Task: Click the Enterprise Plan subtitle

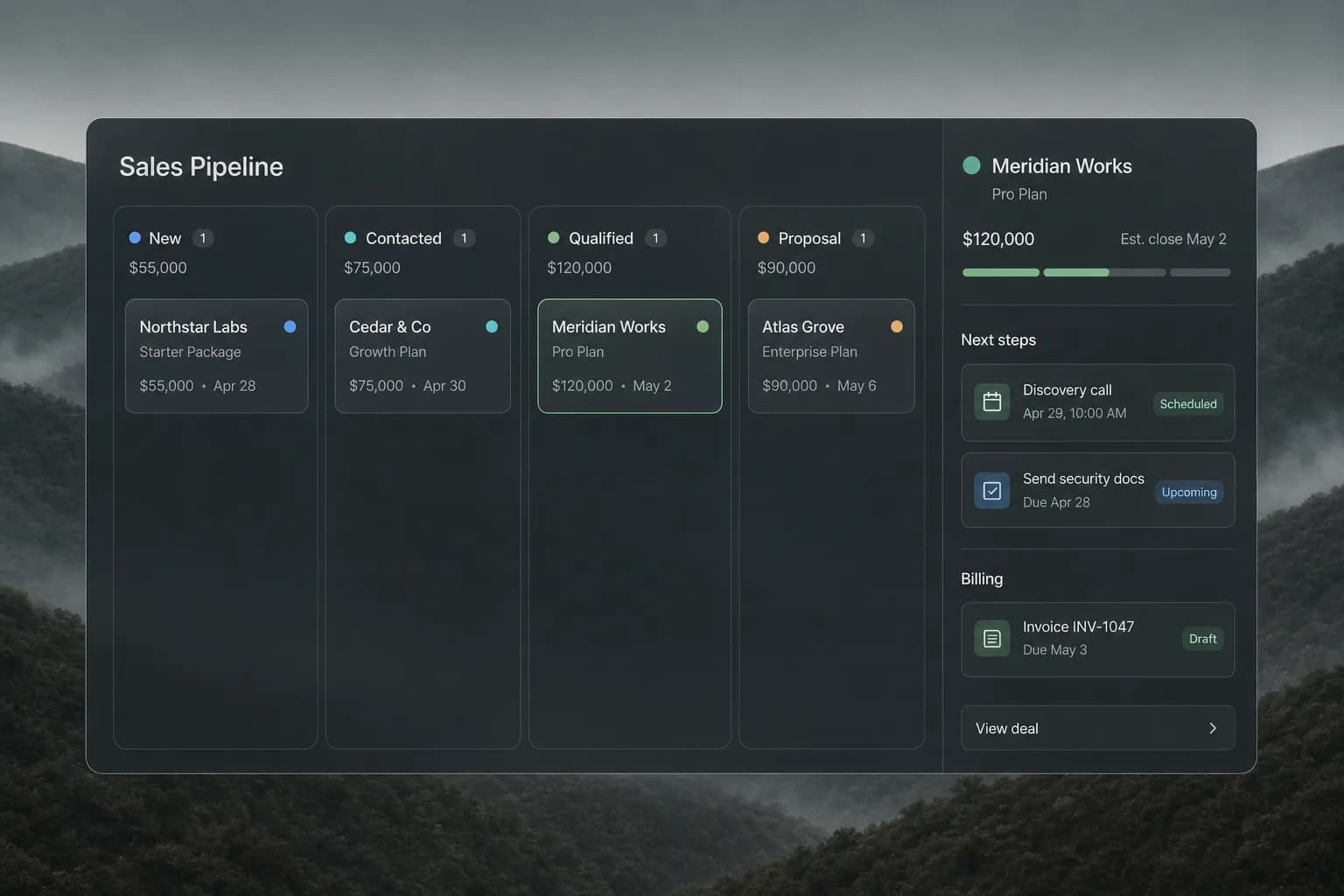Action: 809,352
